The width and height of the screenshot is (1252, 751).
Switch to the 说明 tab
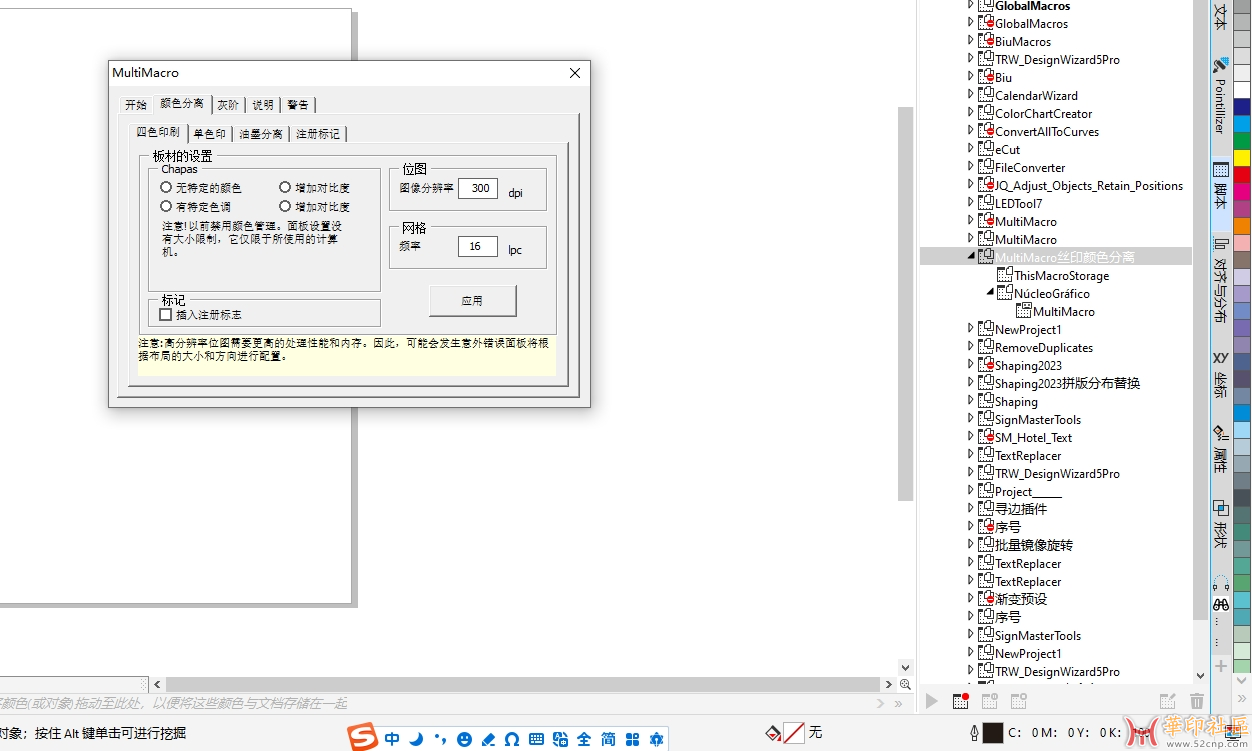click(262, 105)
